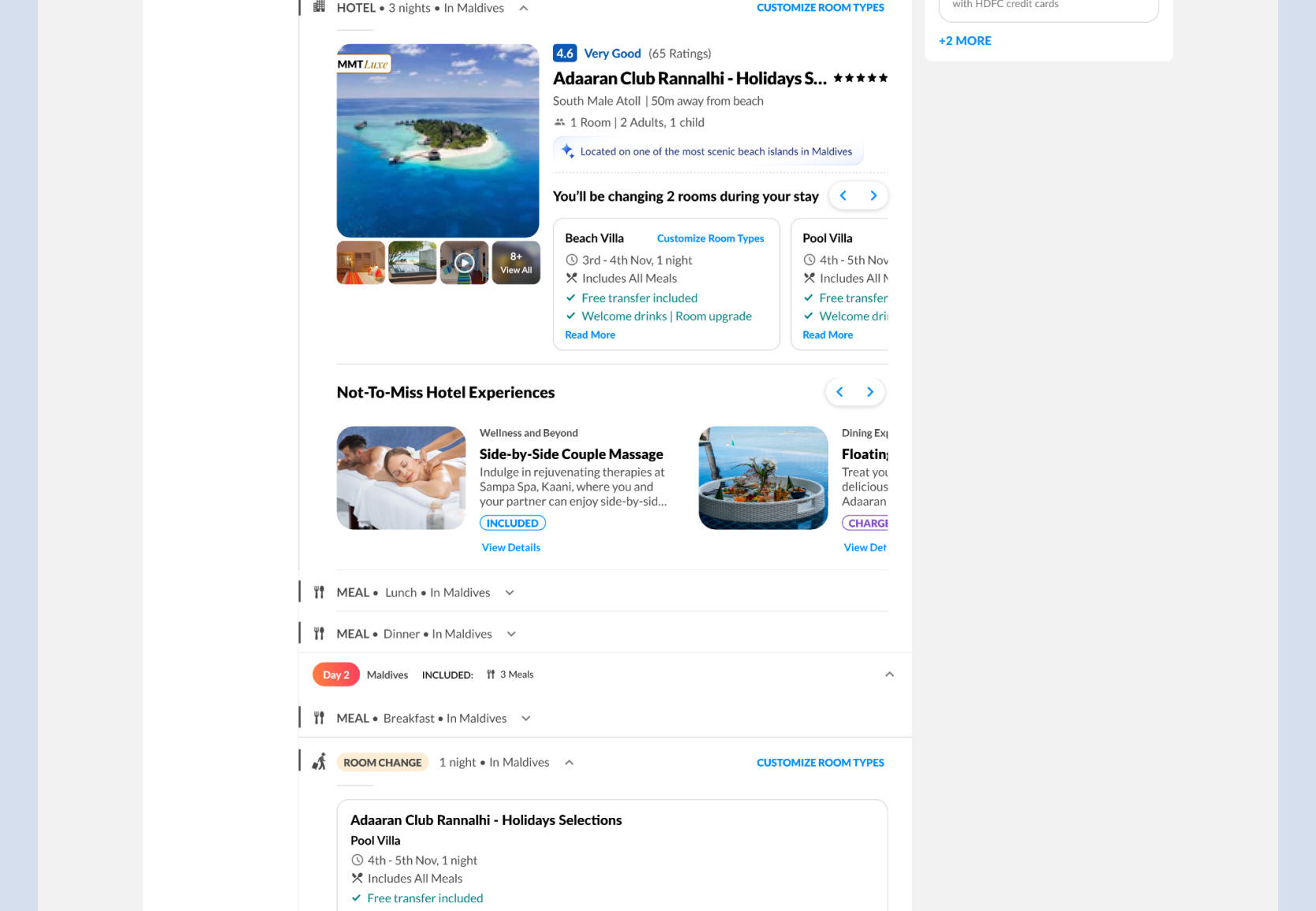Expand Meal Breakfast in Maldives
The height and width of the screenshot is (911, 1316).
[526, 719]
